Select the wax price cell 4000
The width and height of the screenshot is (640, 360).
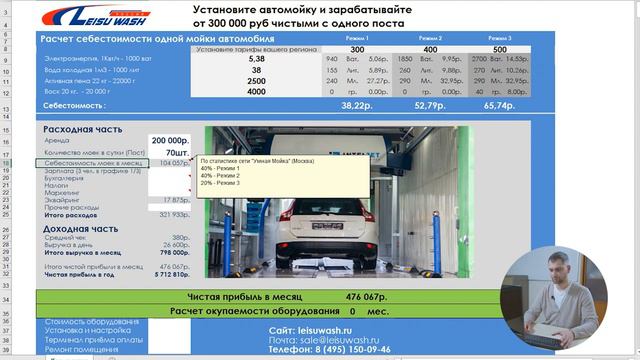pyautogui.click(x=256, y=91)
